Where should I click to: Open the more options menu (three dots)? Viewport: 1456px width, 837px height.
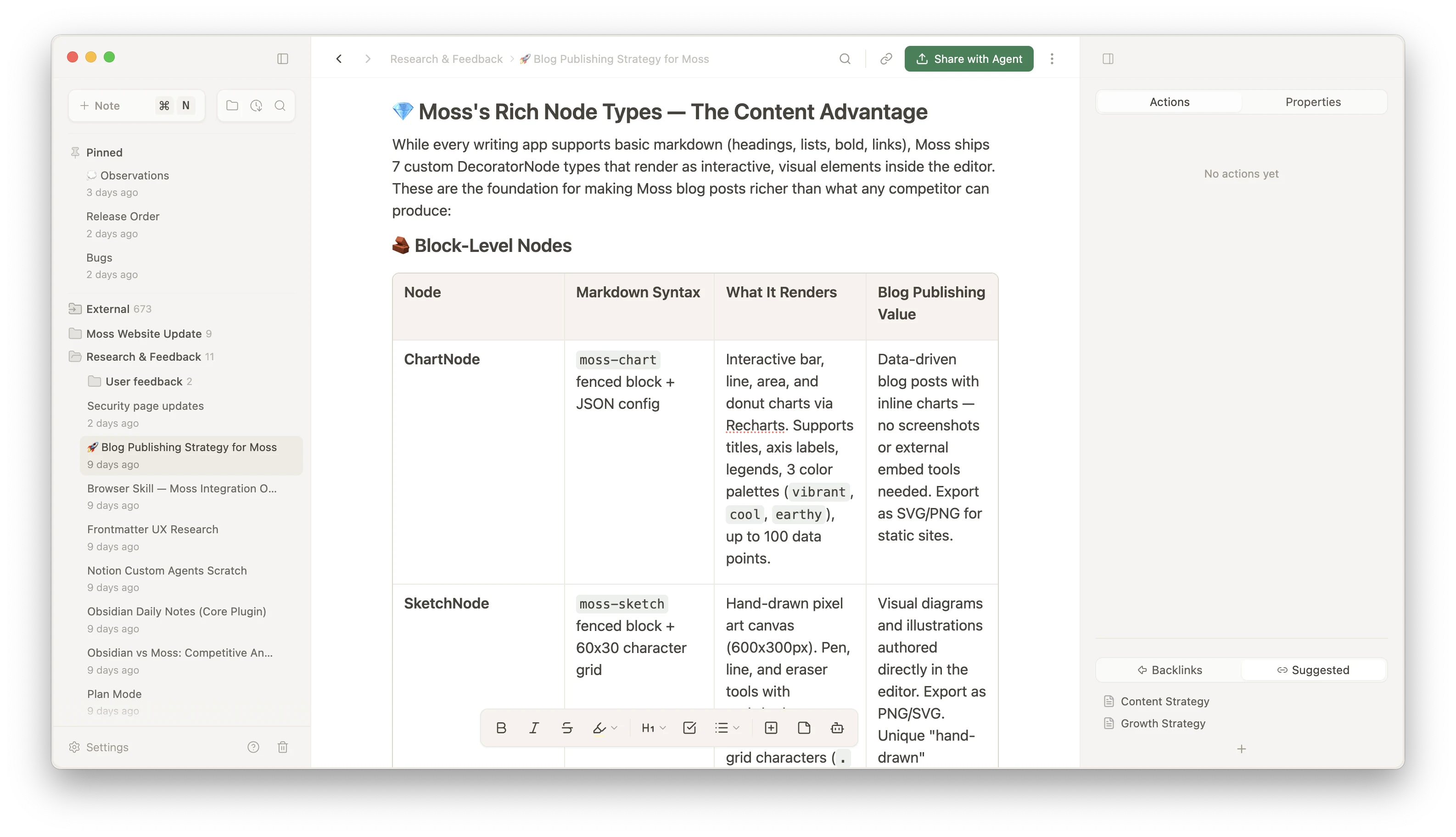pyautogui.click(x=1052, y=59)
